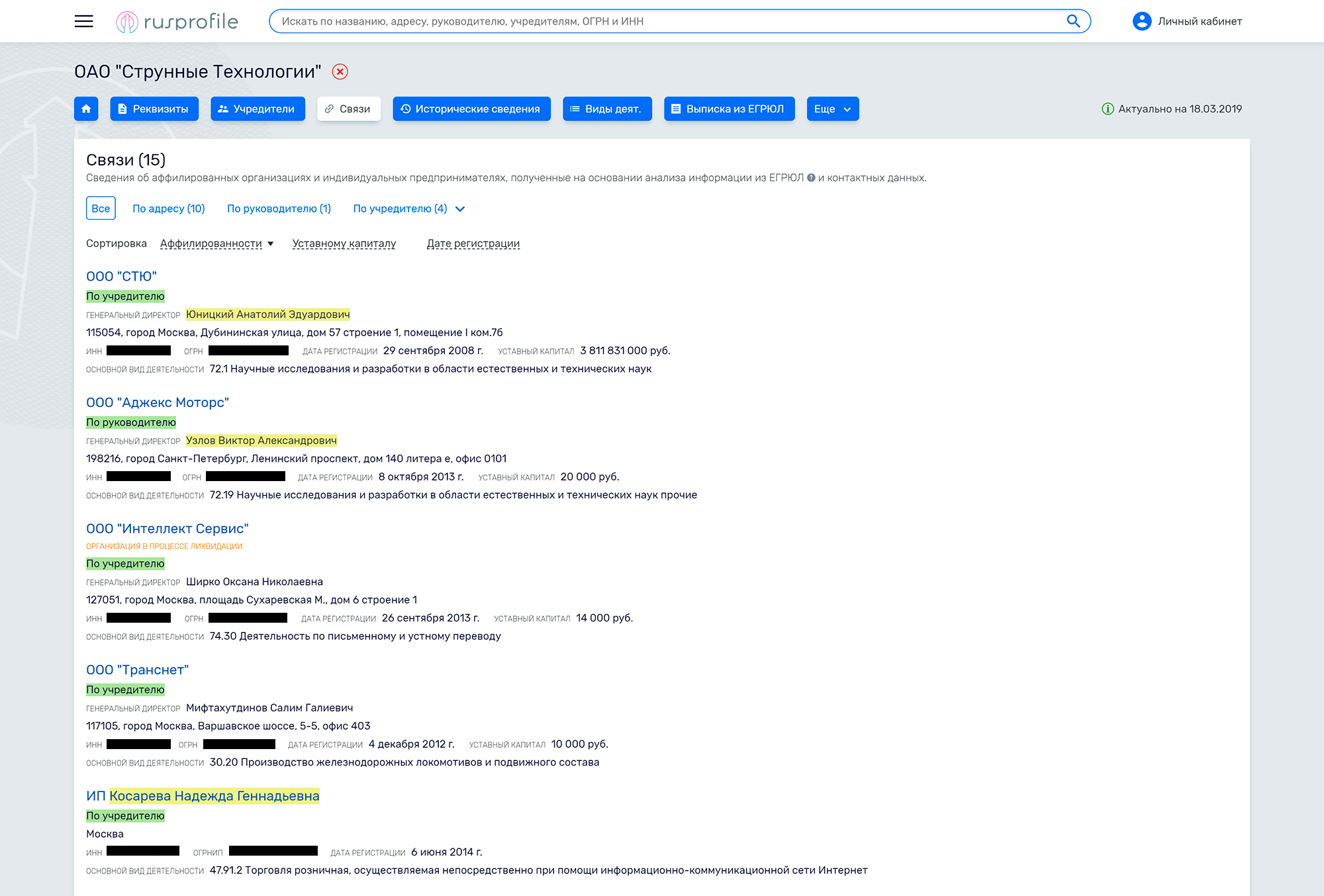Click the address 115054, город Москва, Дубининская улица
1324x896 pixels.
pos(295,332)
